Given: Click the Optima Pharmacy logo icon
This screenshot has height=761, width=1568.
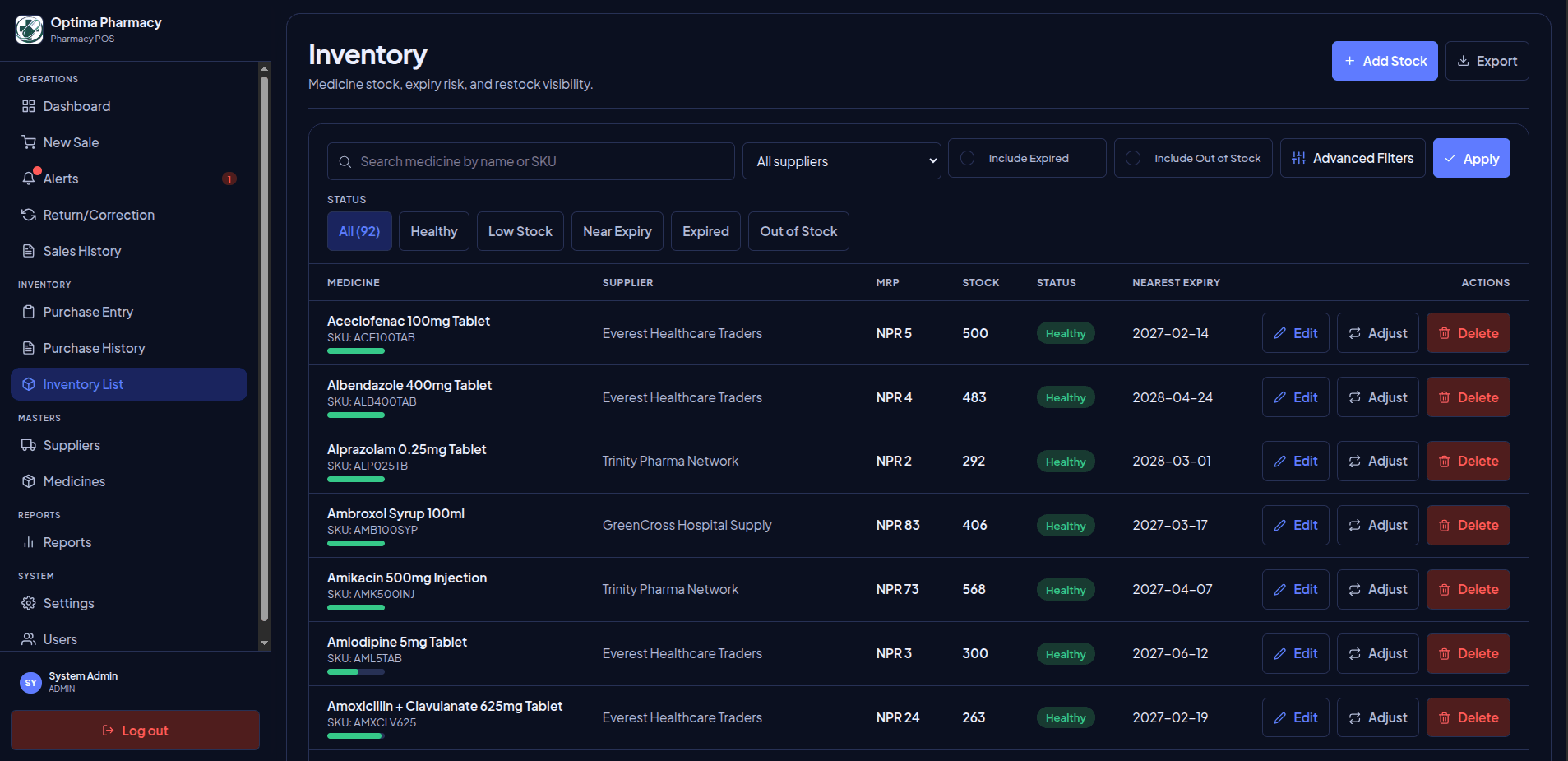Looking at the screenshot, I should click(29, 30).
